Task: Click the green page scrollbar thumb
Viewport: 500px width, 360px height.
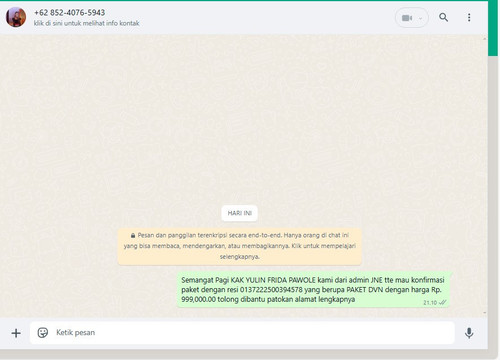Action: 493,29
